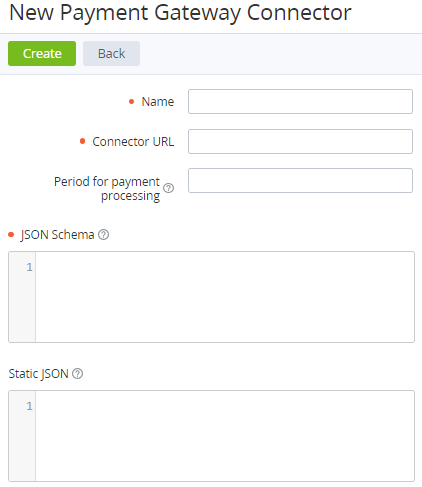Open the help icon next to Static JSON

point(78,374)
